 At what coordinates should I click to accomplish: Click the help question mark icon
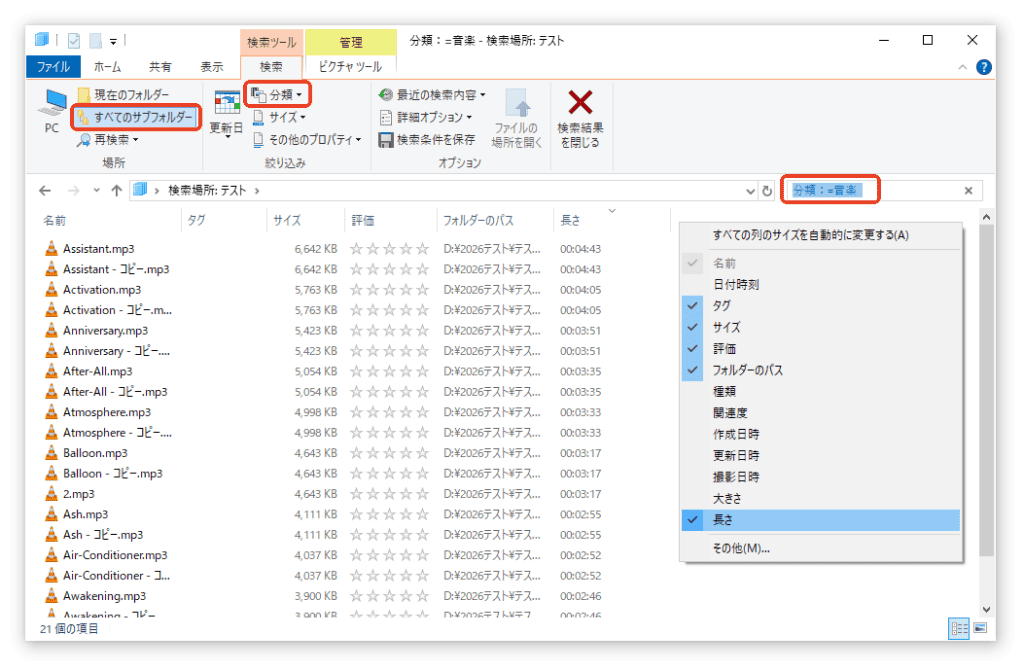[x=984, y=67]
